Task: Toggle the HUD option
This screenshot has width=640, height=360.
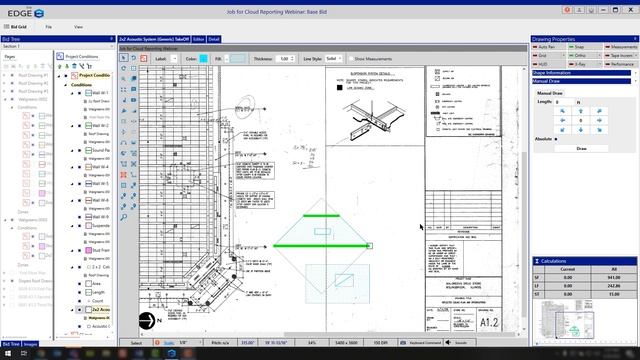Action: 548,64
